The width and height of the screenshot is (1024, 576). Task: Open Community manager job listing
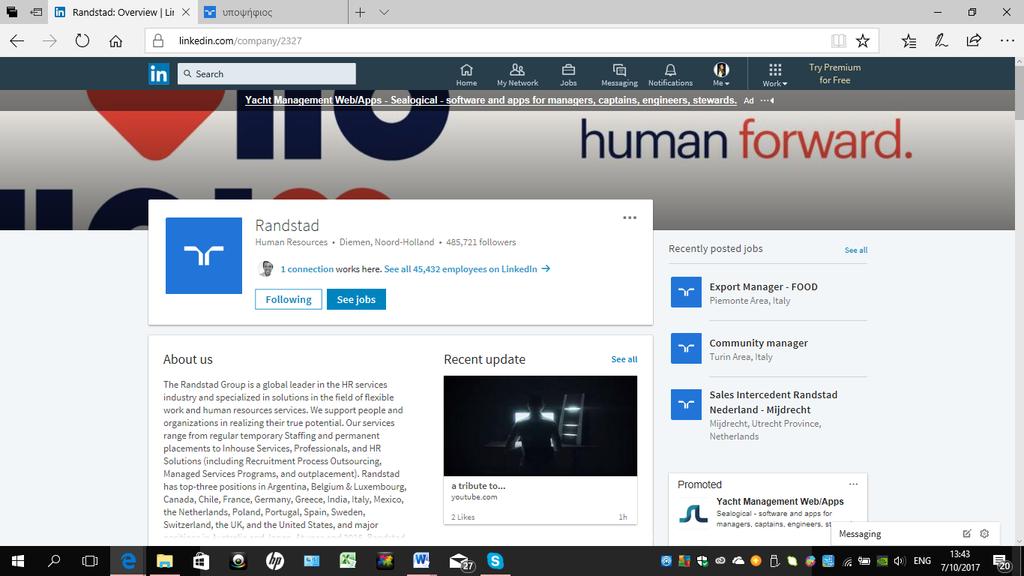[x=758, y=343]
